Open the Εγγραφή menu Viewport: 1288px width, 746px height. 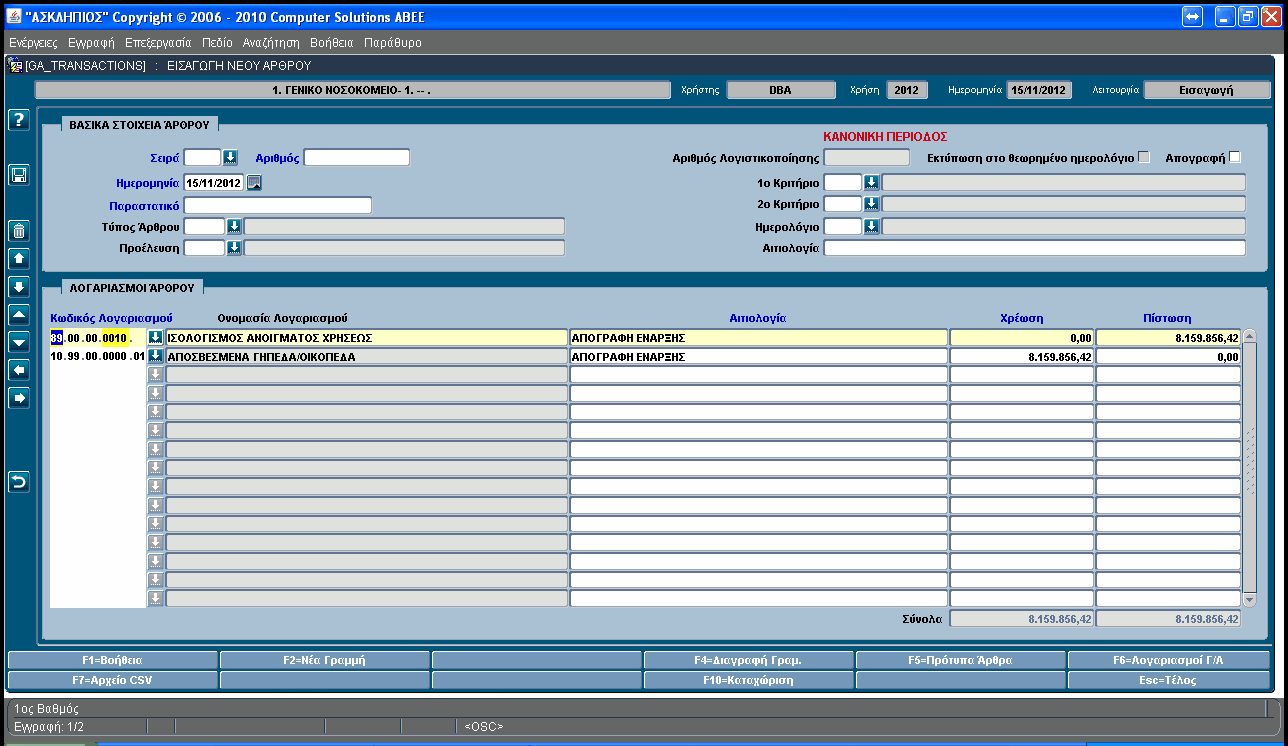(92, 43)
